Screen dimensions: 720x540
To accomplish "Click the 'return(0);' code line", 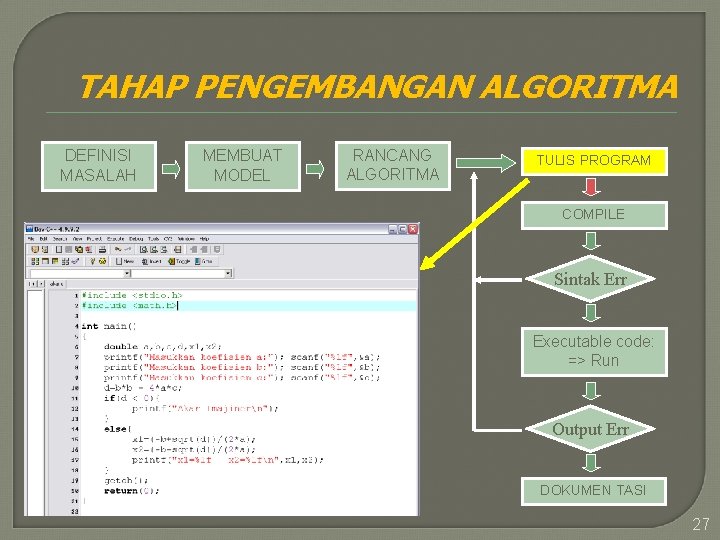I will pyautogui.click(x=132, y=491).
